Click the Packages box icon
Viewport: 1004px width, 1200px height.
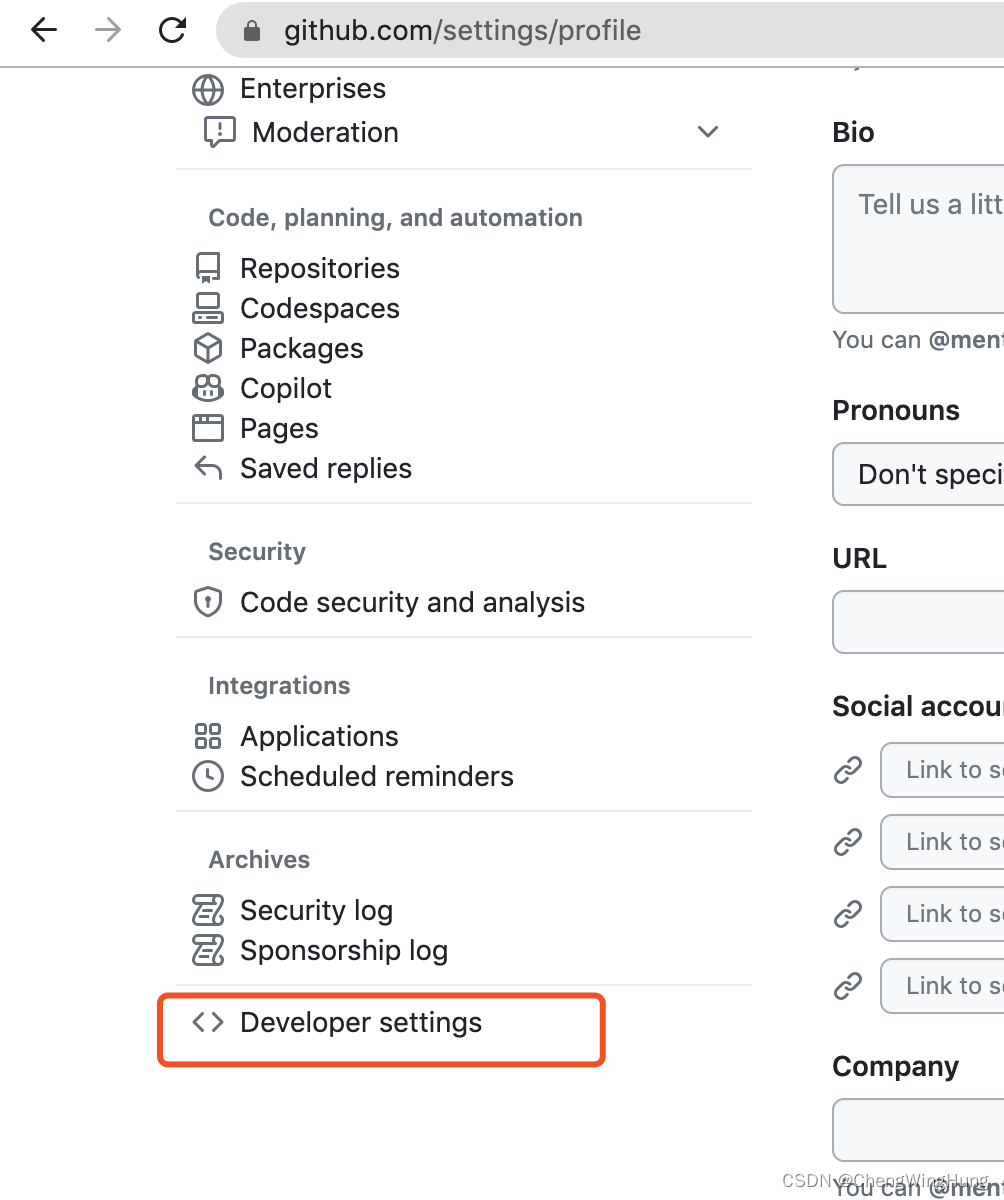point(208,348)
